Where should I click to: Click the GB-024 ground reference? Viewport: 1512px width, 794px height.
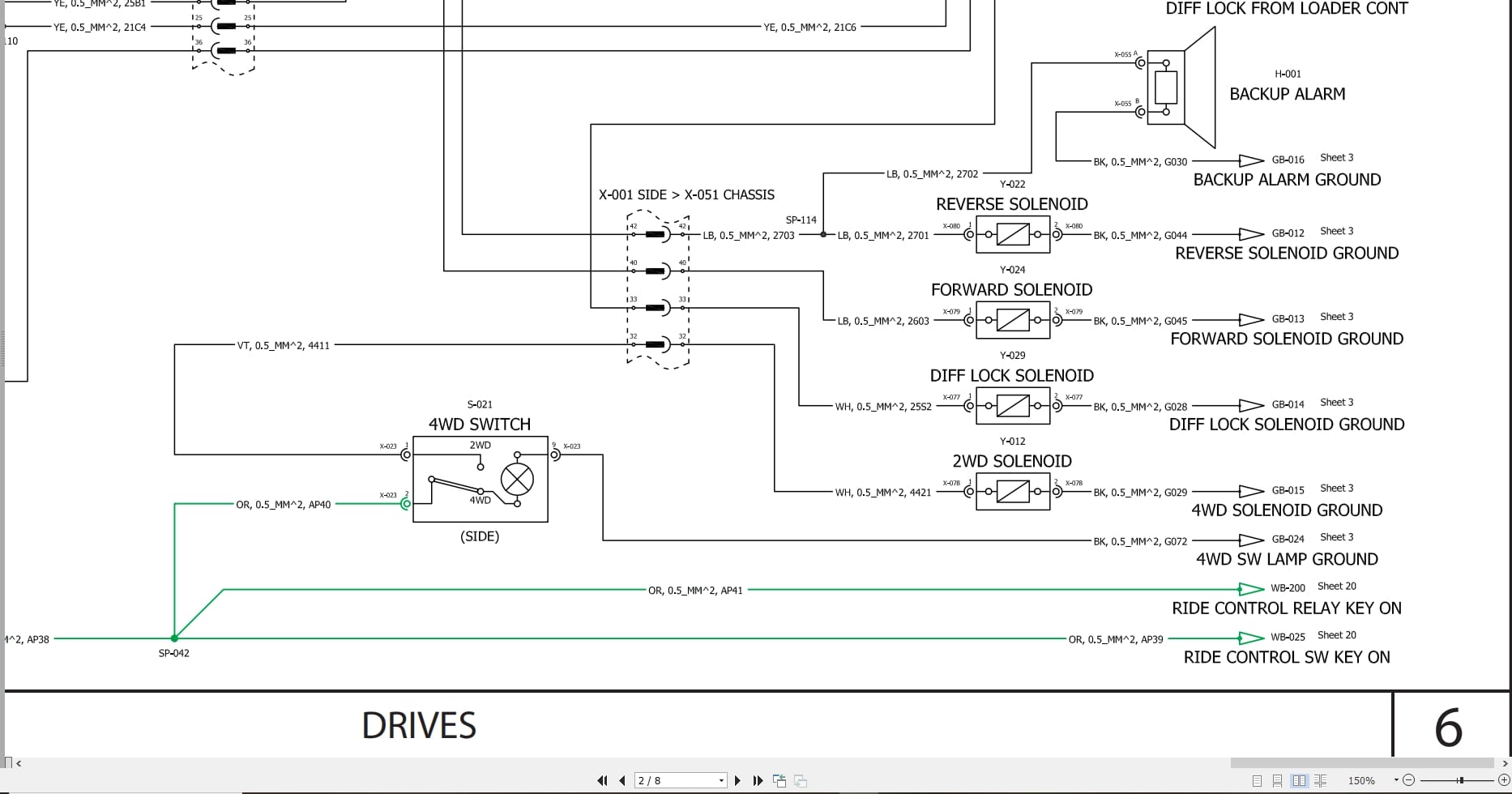coord(1288,540)
